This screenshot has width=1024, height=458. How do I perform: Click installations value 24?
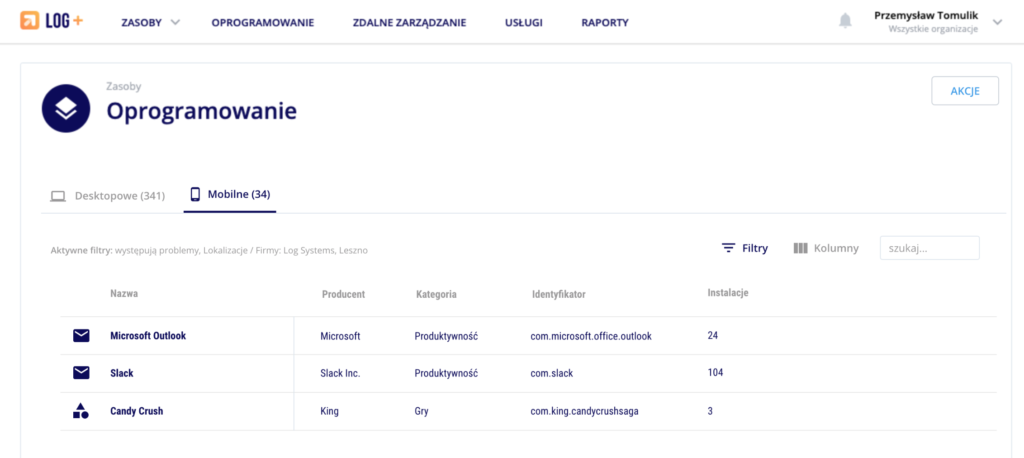tap(712, 335)
